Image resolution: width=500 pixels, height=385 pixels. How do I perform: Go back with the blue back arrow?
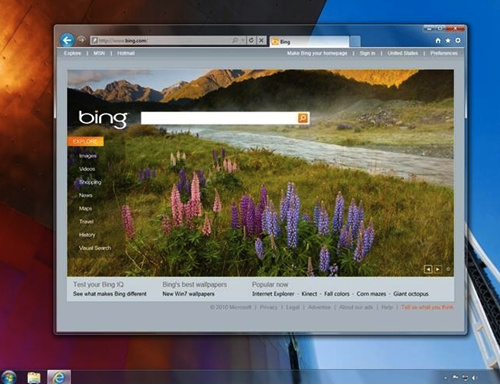click(x=67, y=40)
